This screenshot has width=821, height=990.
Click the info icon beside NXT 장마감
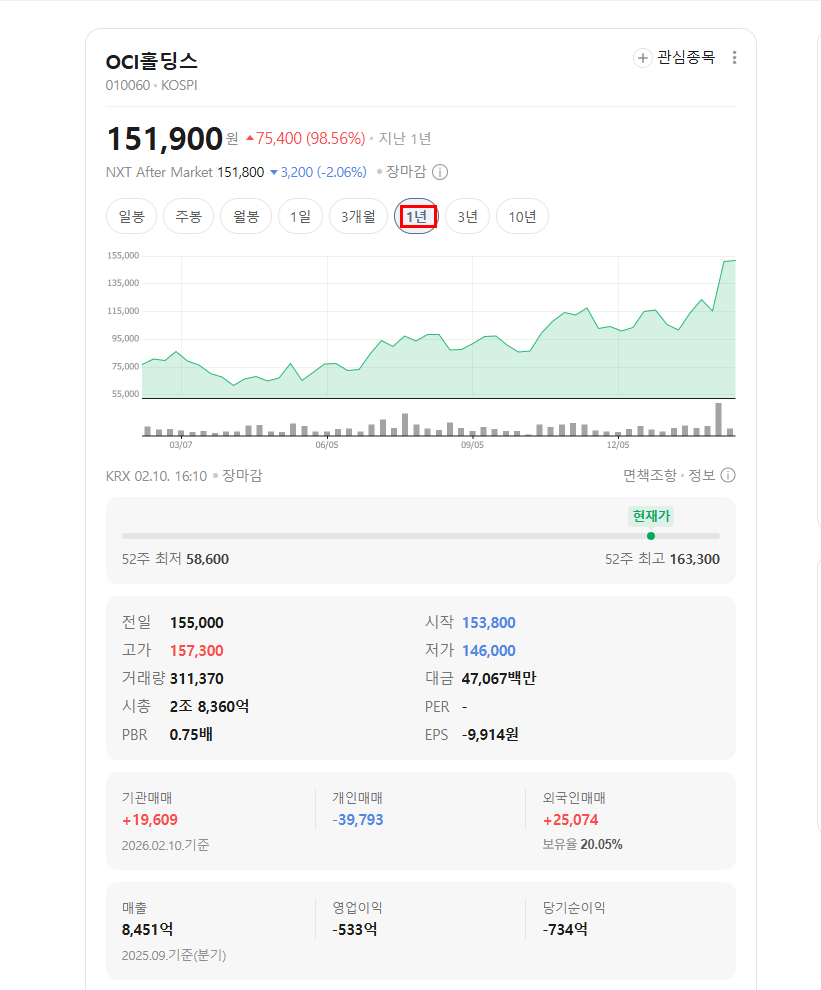point(440,172)
